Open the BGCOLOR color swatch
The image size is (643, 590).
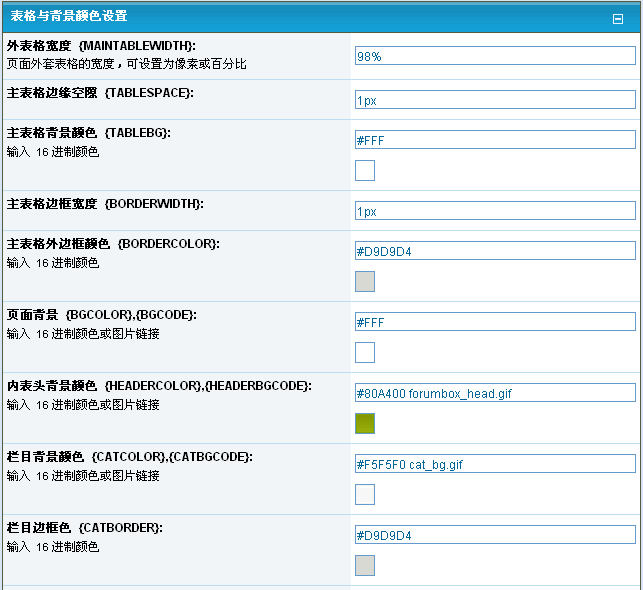coord(365,353)
